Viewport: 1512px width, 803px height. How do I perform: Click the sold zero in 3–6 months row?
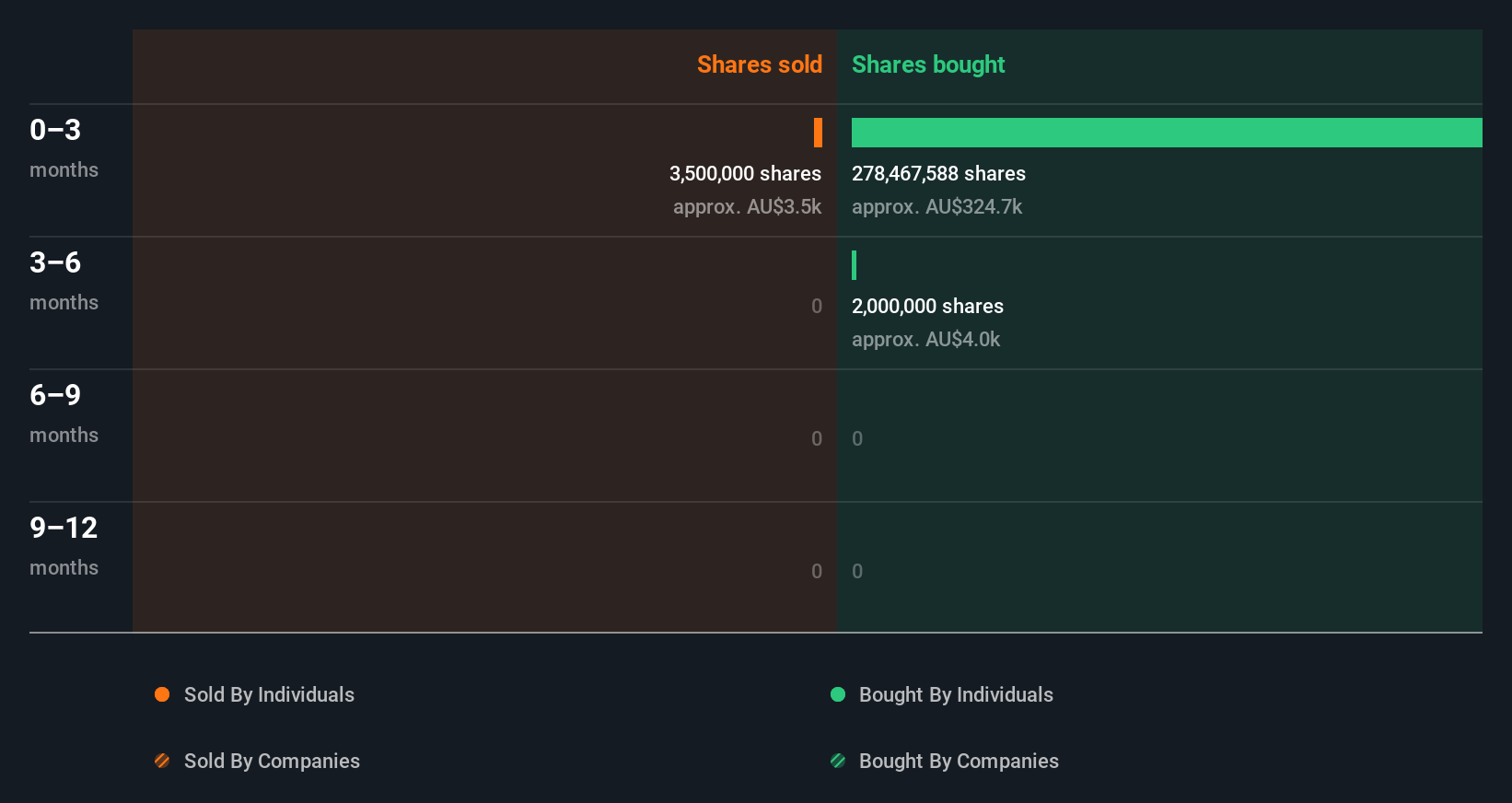817,306
